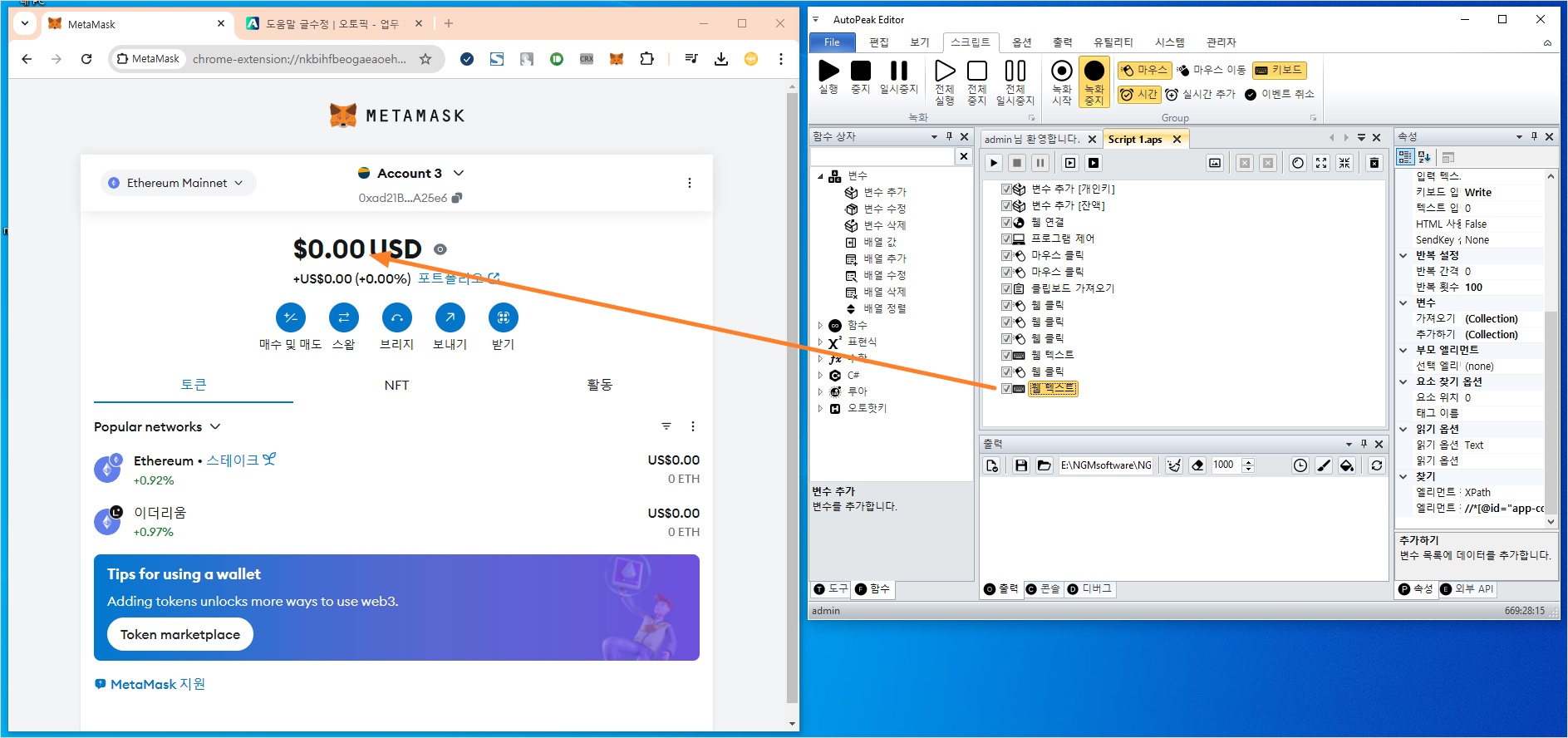Image resolution: width=1568 pixels, height=738 pixels.
Task: Click the circular timer icon in script toolbar
Action: pos(1298,163)
